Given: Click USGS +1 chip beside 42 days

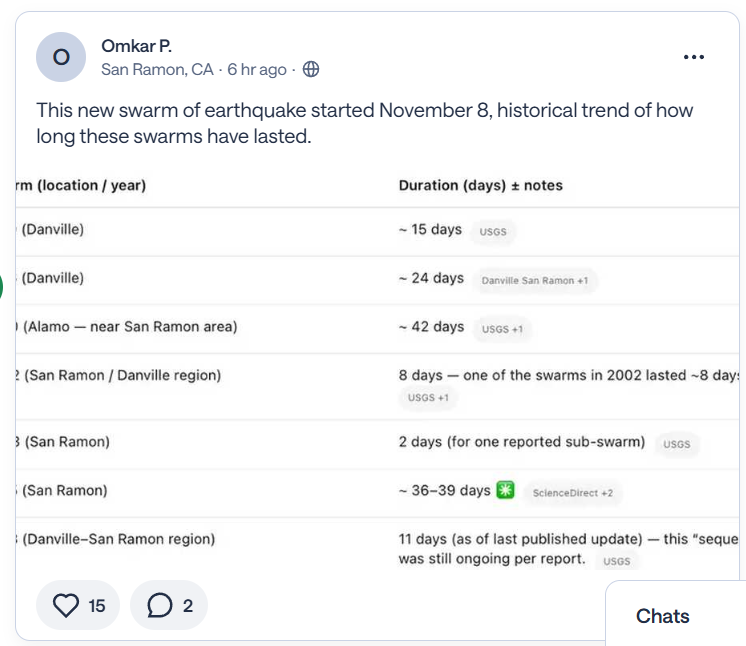Looking at the screenshot, I should coord(503,329).
